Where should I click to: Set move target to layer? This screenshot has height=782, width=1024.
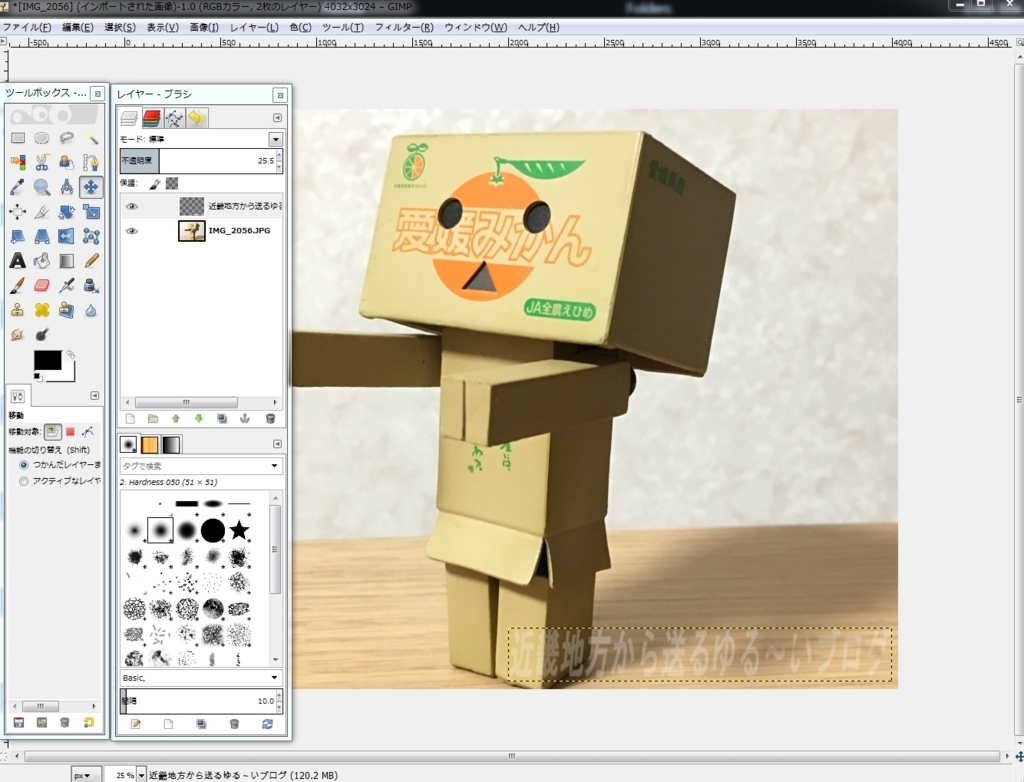click(53, 431)
